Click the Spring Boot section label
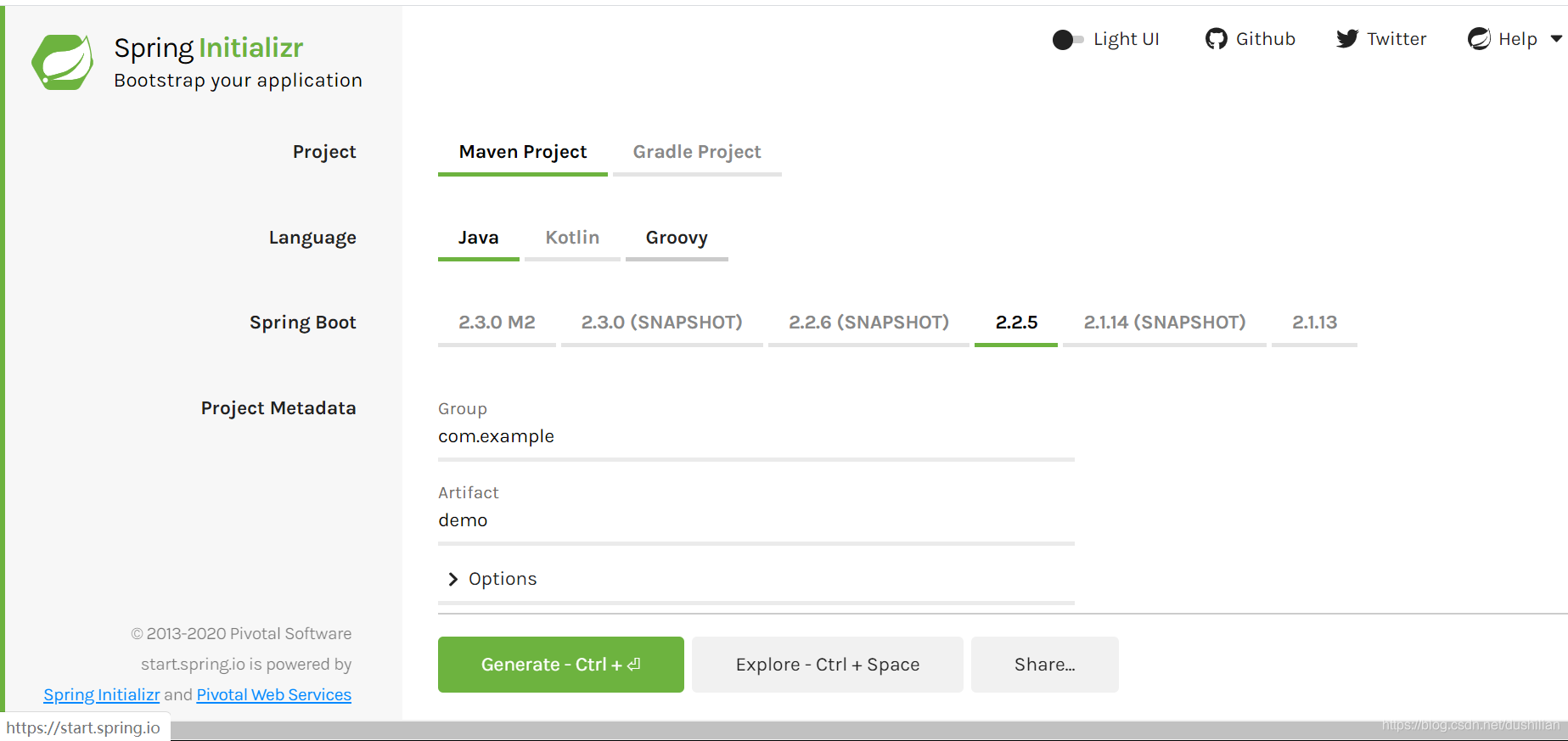The height and width of the screenshot is (741, 1568). tap(303, 323)
